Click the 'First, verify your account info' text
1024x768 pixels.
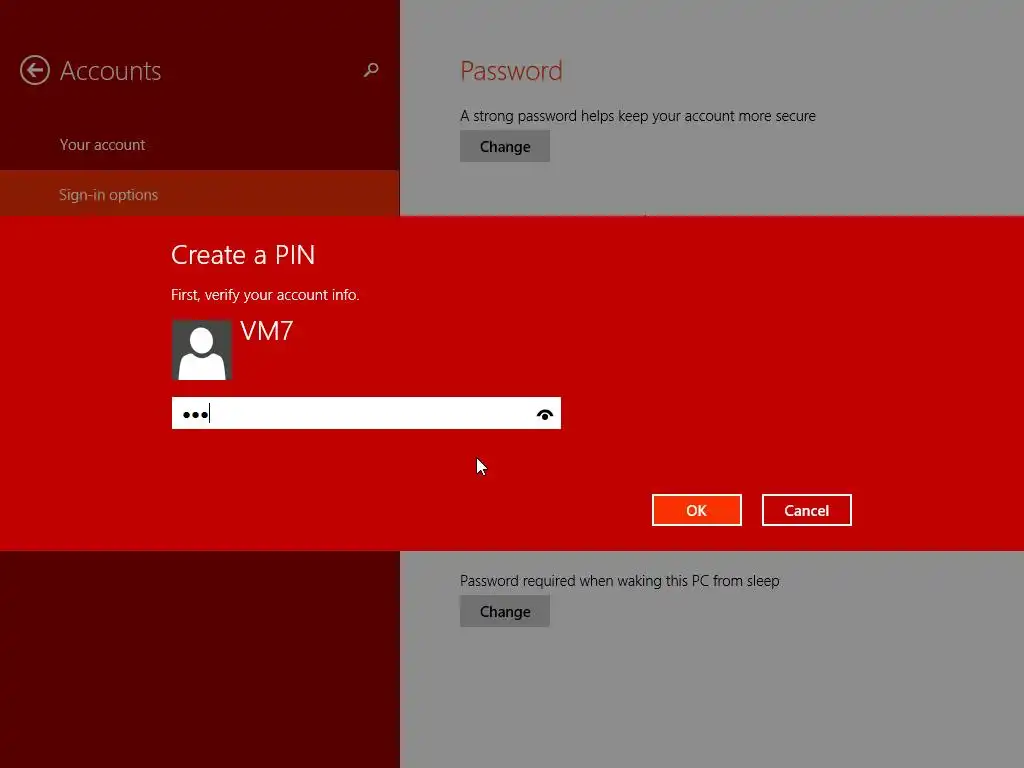265,295
